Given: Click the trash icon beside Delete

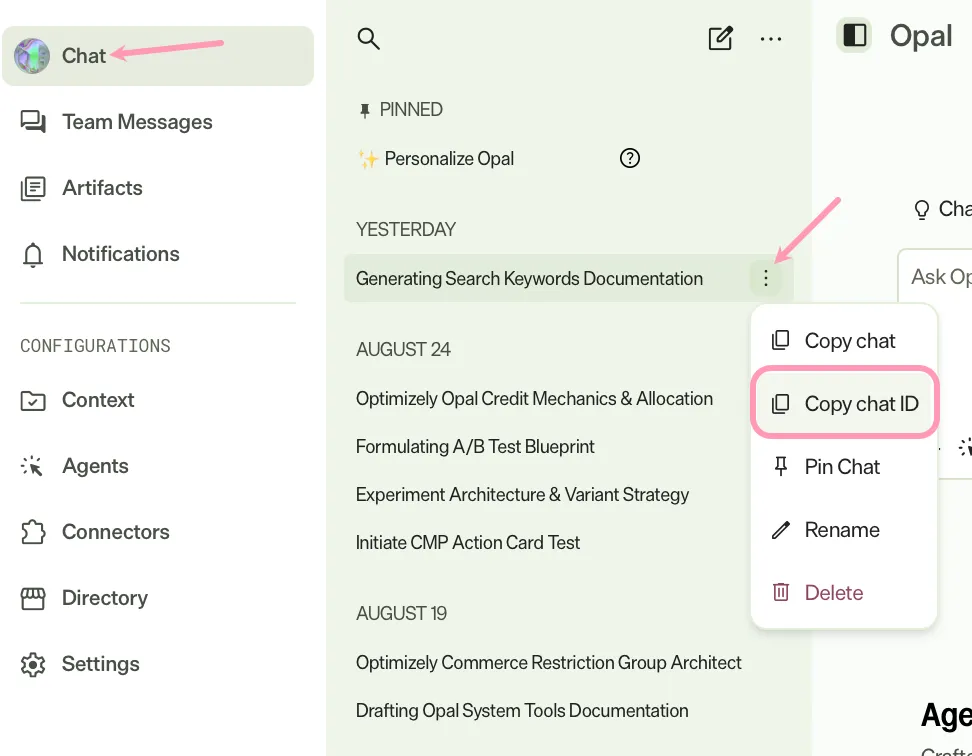Looking at the screenshot, I should [780, 592].
